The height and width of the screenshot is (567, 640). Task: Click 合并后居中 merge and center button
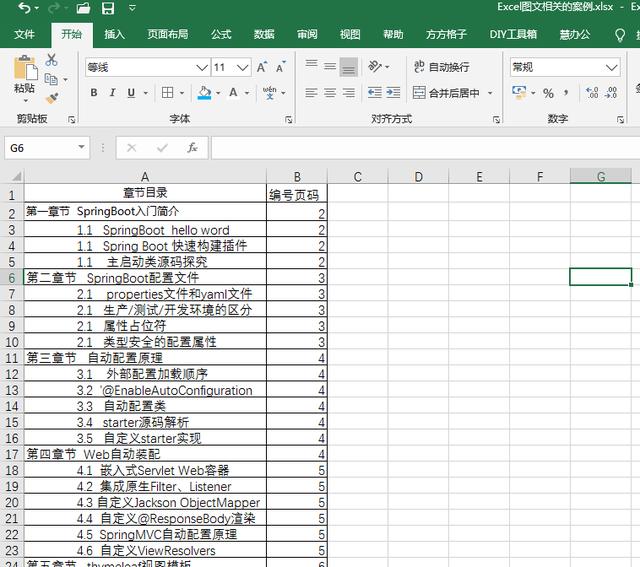coord(446,93)
